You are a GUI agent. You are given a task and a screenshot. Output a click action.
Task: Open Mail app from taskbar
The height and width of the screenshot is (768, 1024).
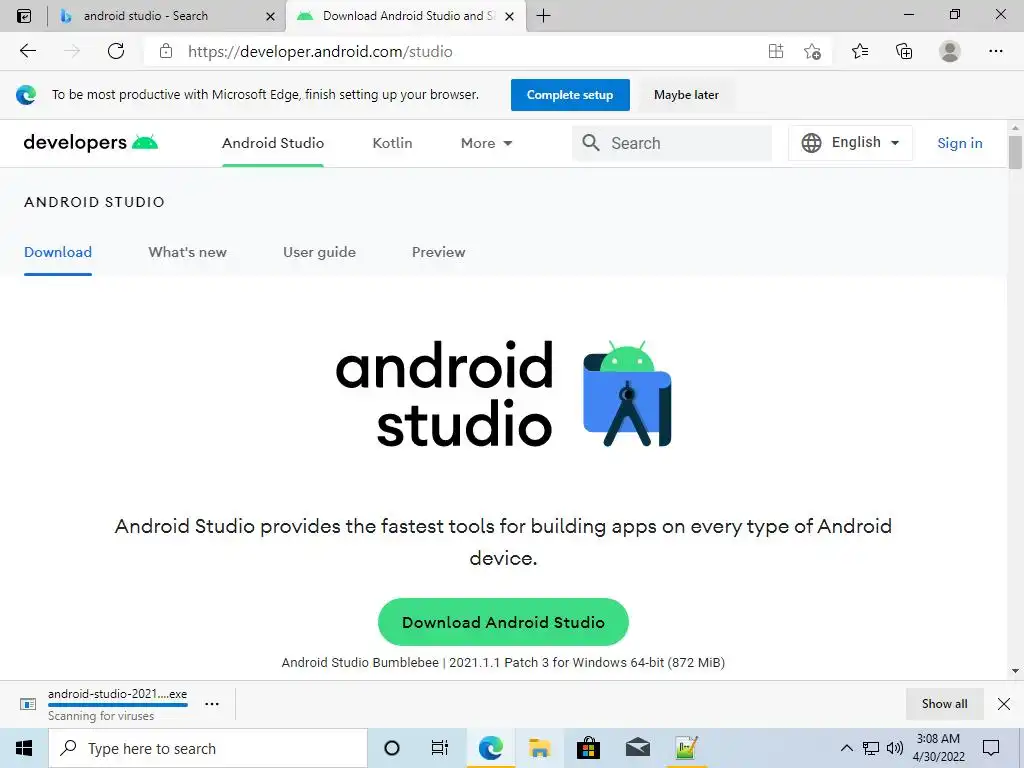coord(637,748)
